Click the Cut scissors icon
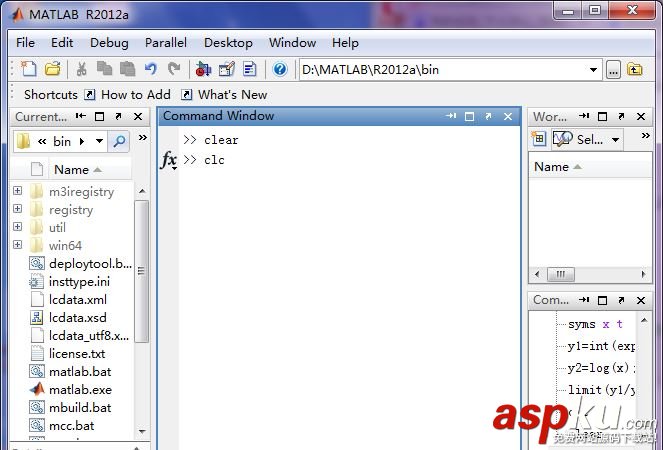This screenshot has width=663, height=450. click(x=82, y=69)
